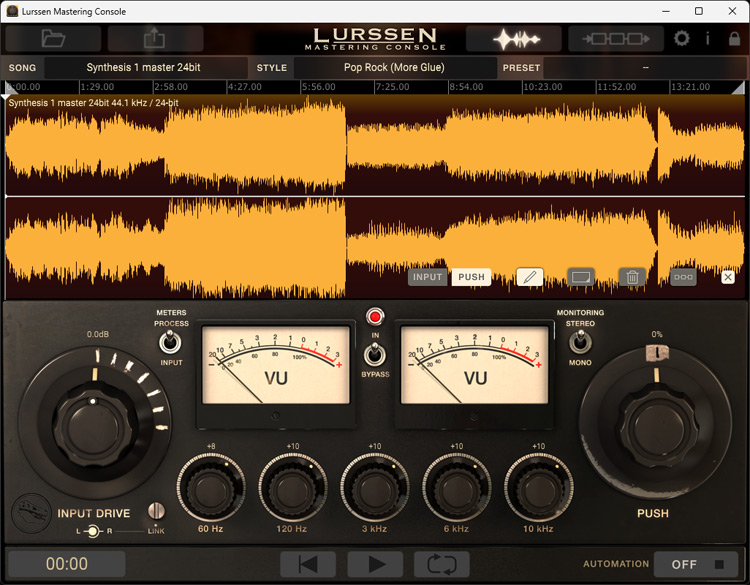
Task: Delete automation with the trash icon
Action: [632, 277]
